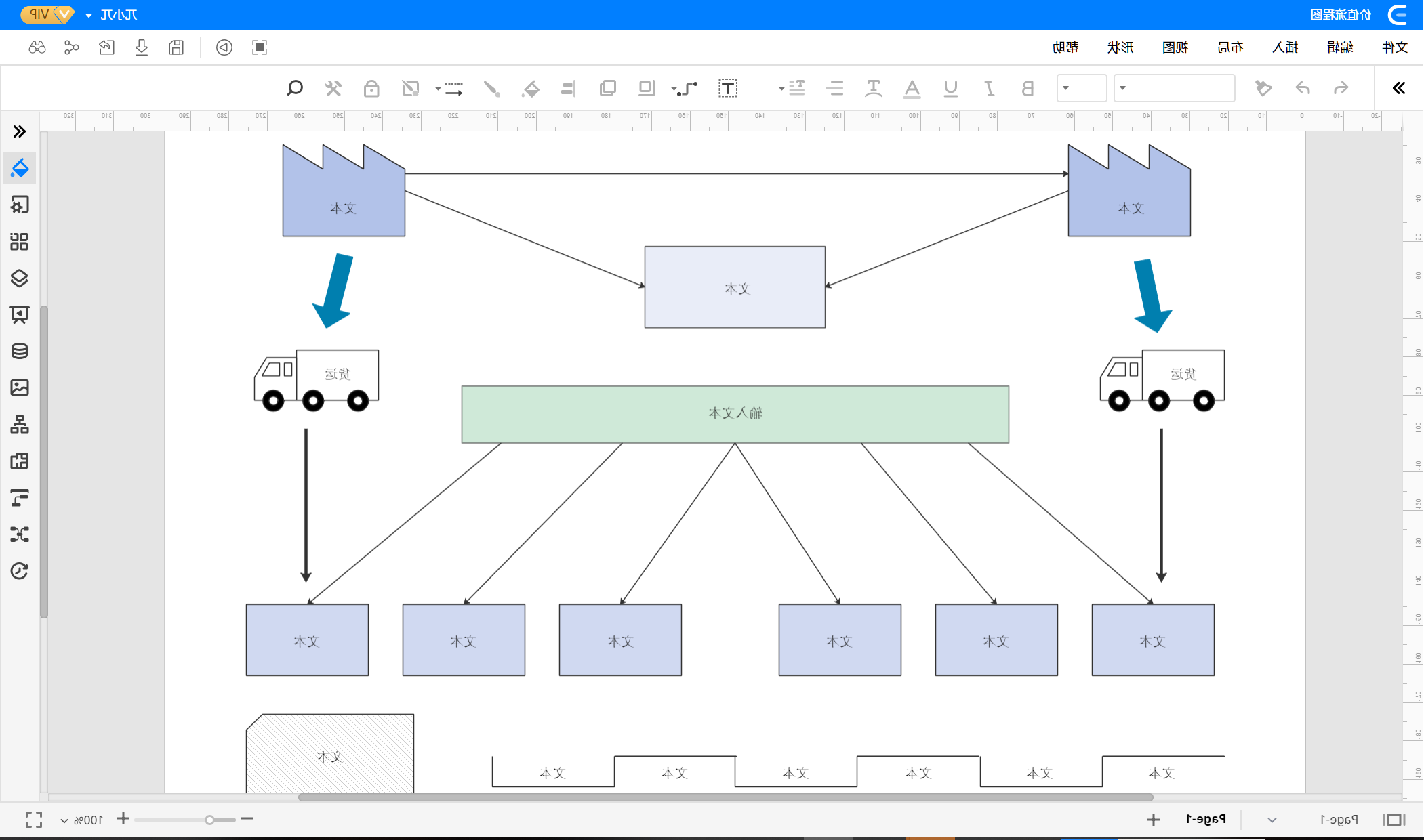The width and height of the screenshot is (1424, 840).
Task: Toggle italic I formatting
Action: pos(989,88)
